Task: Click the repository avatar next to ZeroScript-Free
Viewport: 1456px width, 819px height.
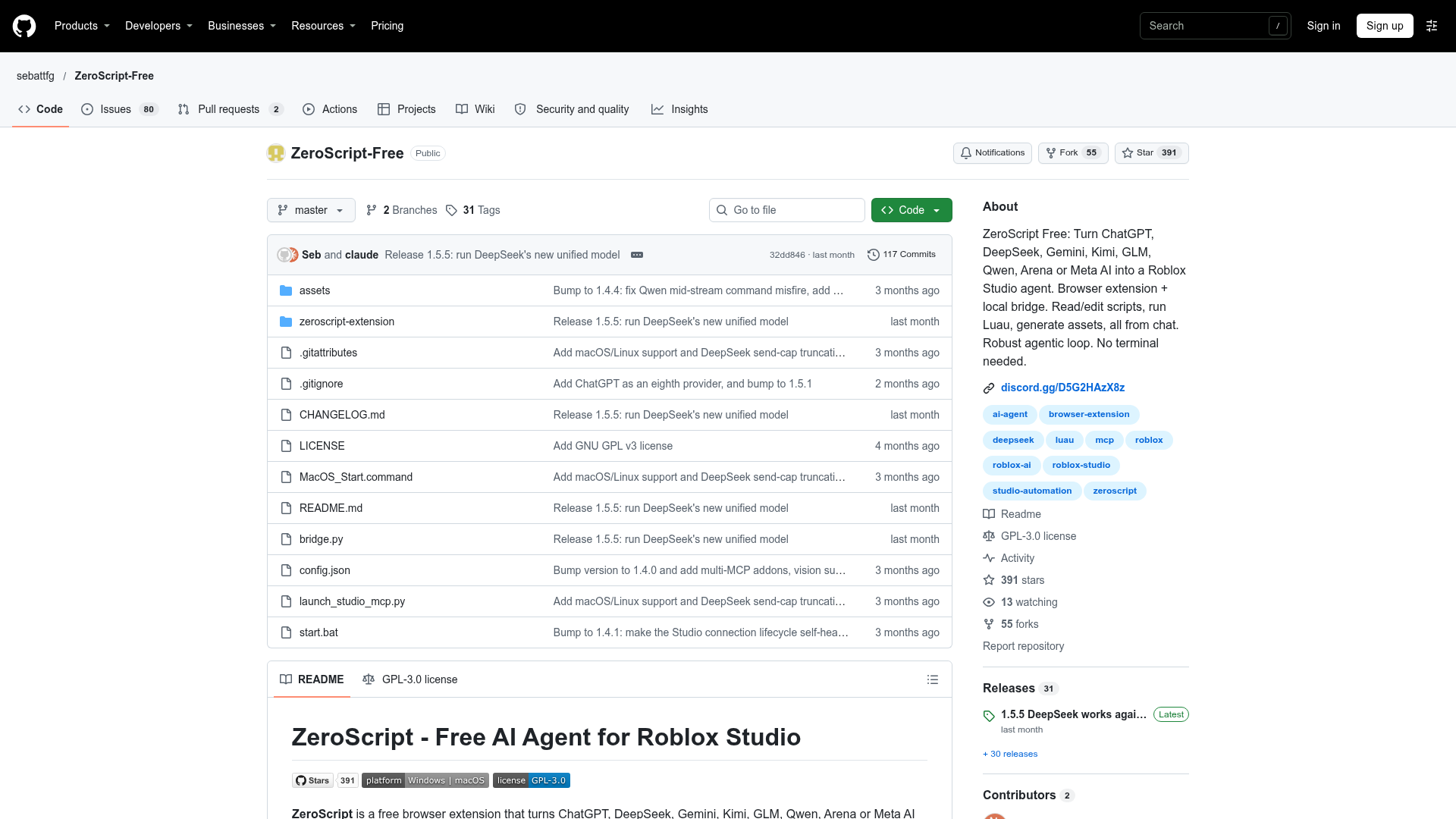Action: 276,153
